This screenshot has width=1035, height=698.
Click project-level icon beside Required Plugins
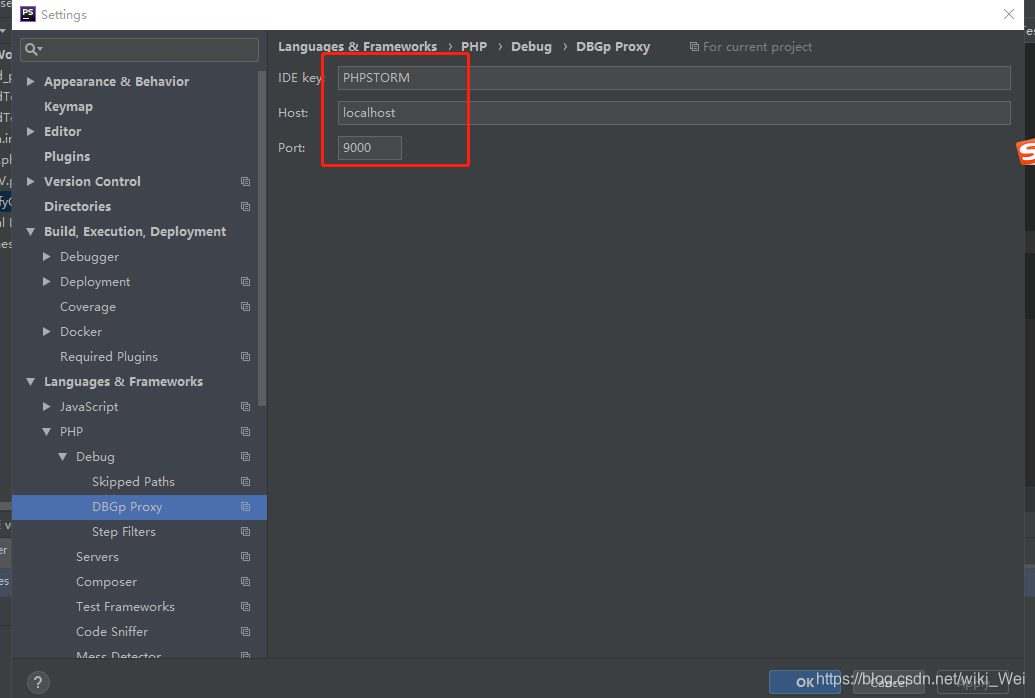pos(246,357)
